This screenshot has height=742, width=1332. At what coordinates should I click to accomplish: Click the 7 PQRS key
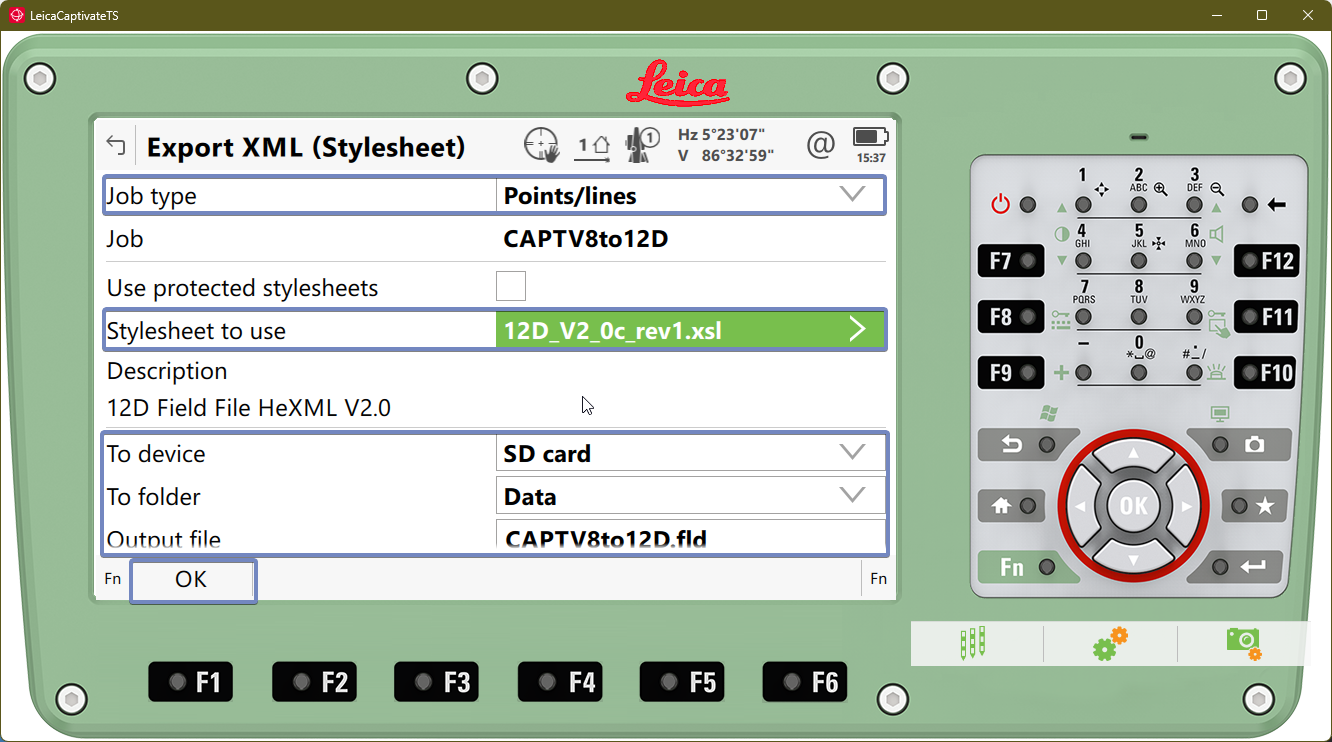[1083, 317]
